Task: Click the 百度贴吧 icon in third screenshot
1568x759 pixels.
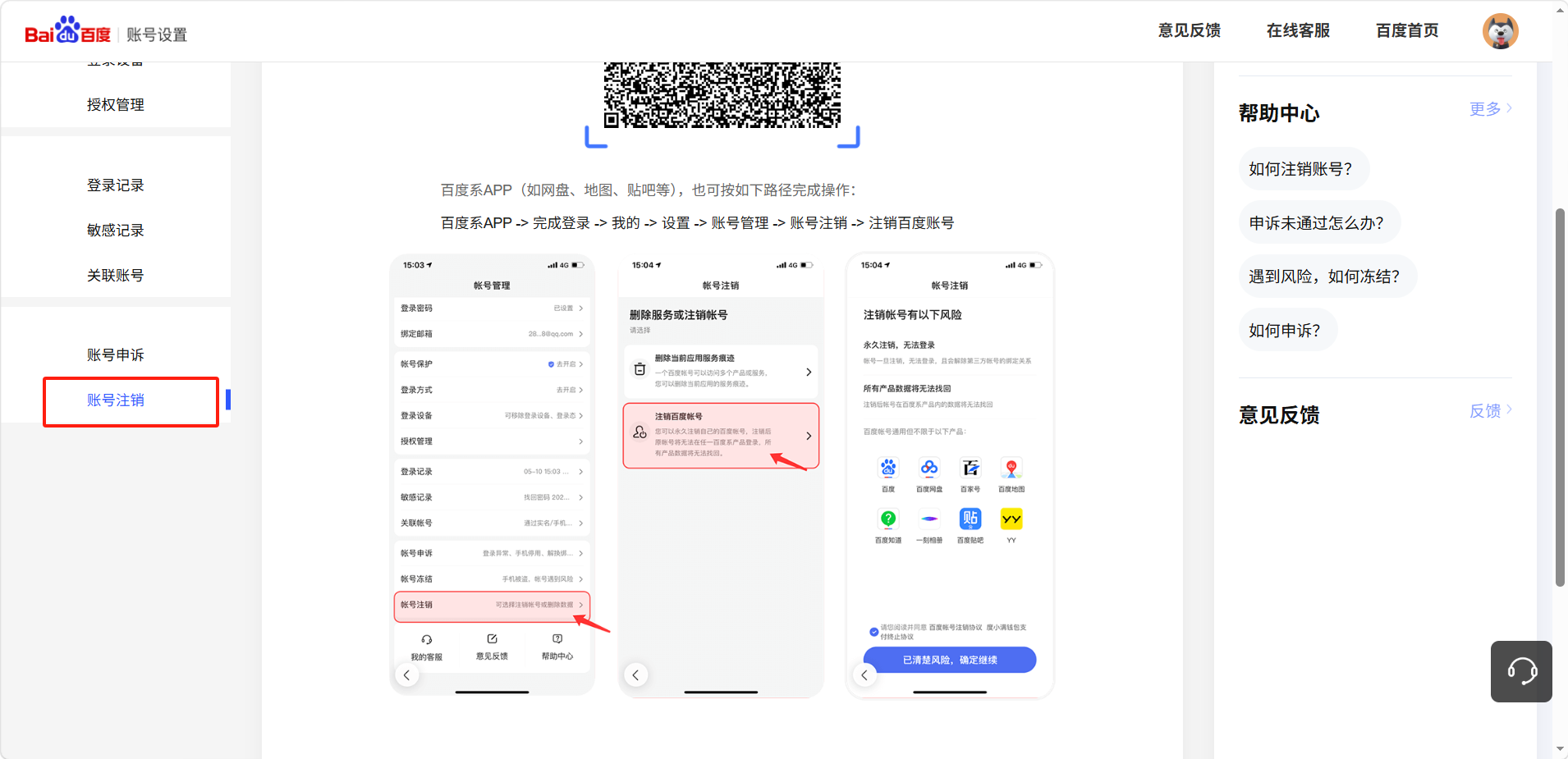Action: pos(970,519)
